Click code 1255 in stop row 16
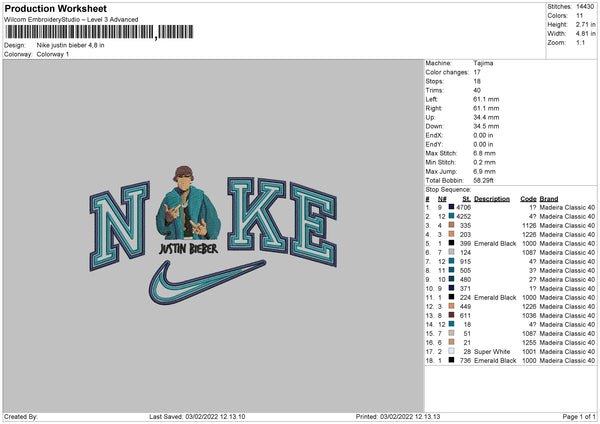 (529, 342)
